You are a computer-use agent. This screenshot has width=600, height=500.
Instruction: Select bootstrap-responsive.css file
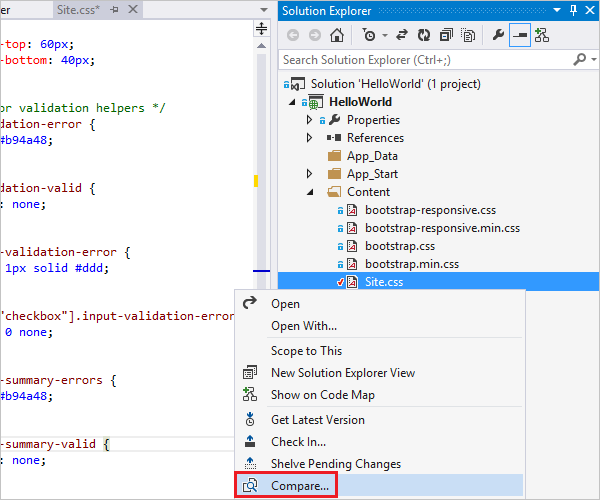pos(430,210)
